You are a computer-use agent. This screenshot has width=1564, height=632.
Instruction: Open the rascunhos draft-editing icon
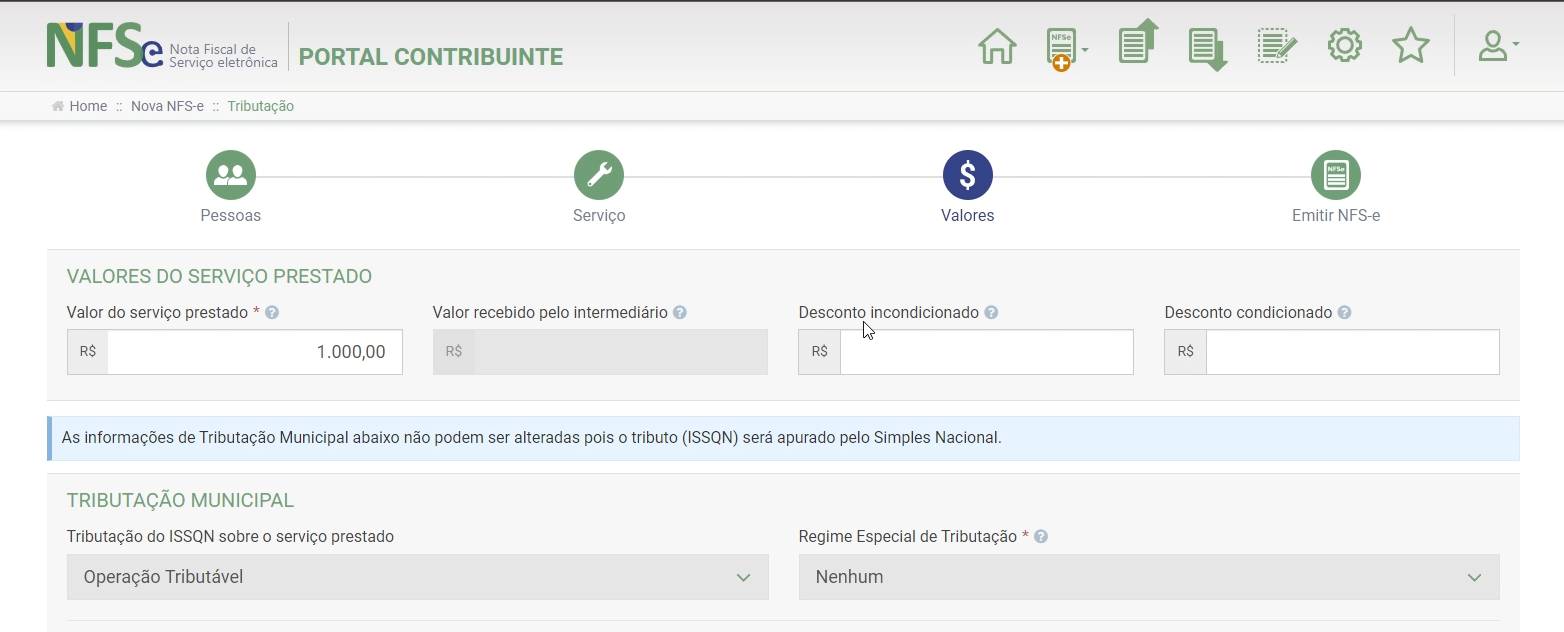[x=1276, y=44]
